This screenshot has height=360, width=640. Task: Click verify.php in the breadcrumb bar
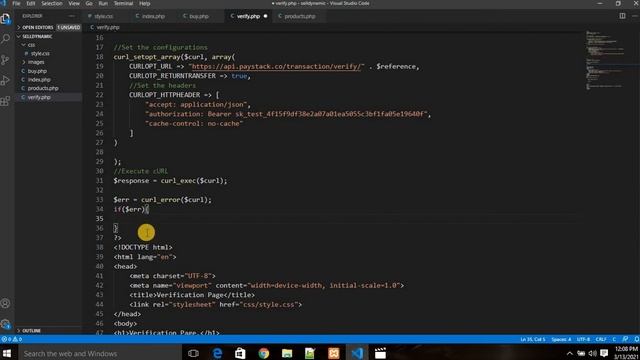tap(108, 27)
